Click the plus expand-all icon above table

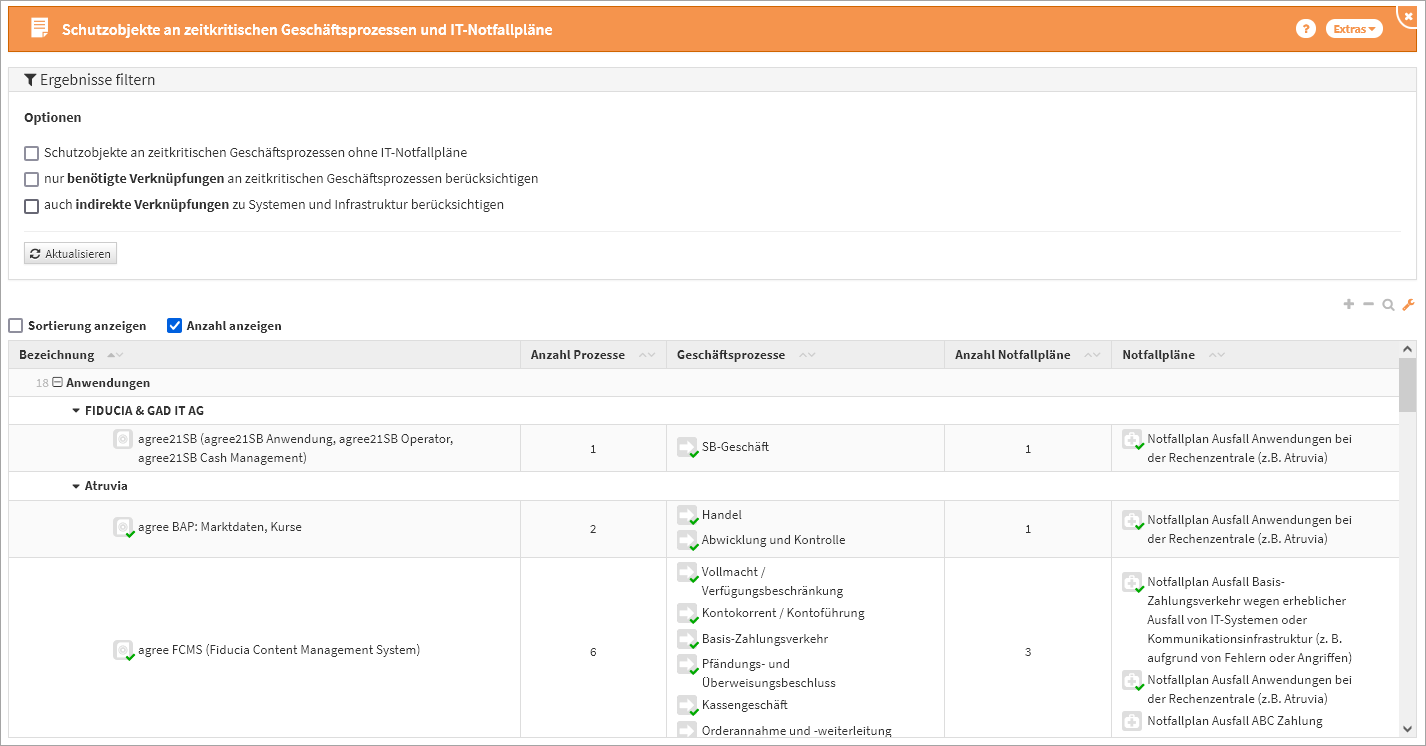(1349, 304)
